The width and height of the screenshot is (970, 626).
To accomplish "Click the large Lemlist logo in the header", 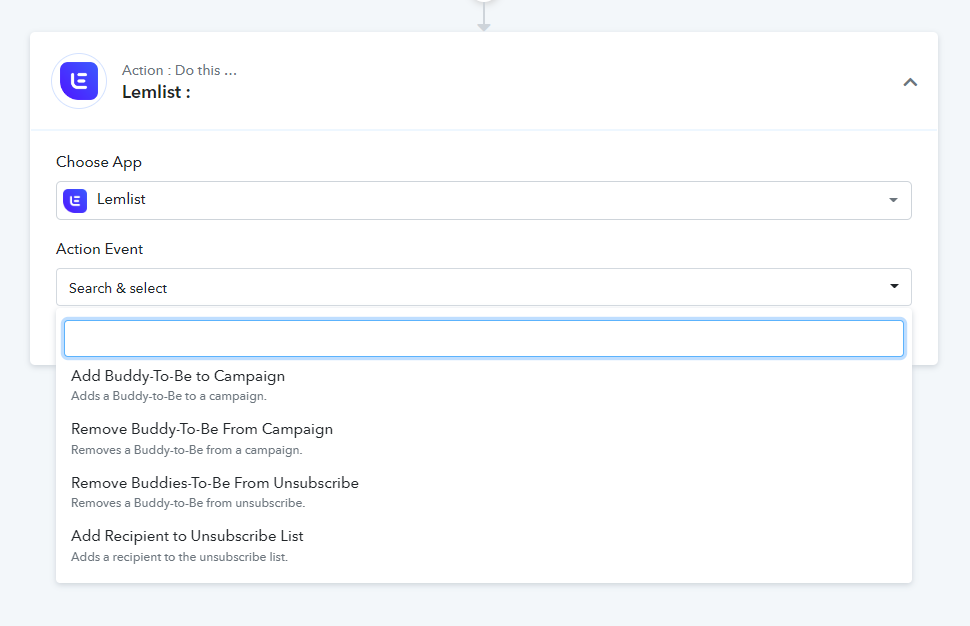I will (79, 81).
